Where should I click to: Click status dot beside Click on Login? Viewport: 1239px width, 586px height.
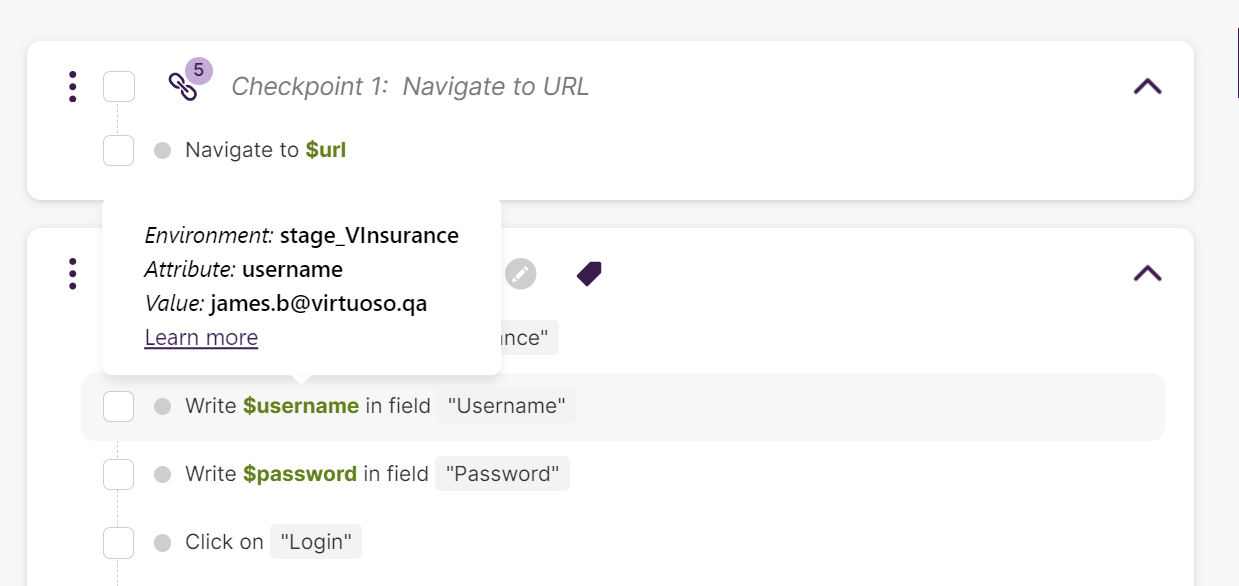pyautogui.click(x=162, y=543)
